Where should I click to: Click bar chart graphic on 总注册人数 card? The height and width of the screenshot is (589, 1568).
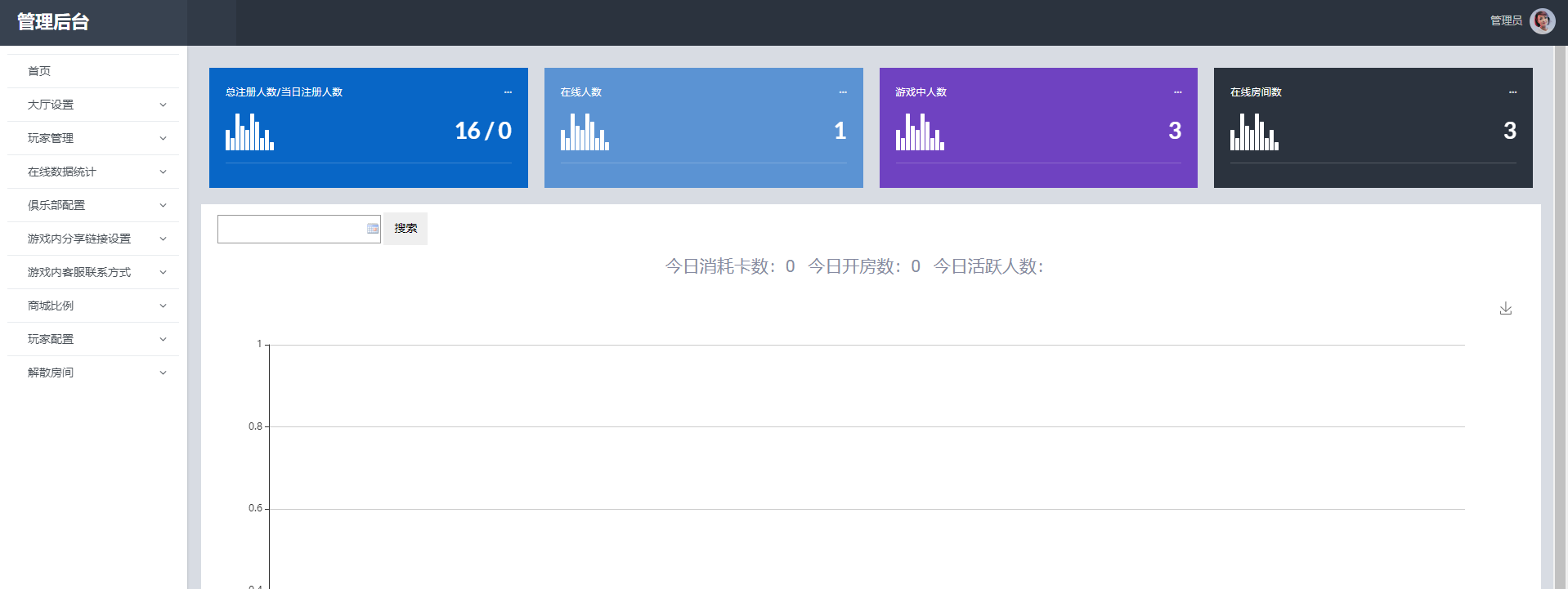249,132
